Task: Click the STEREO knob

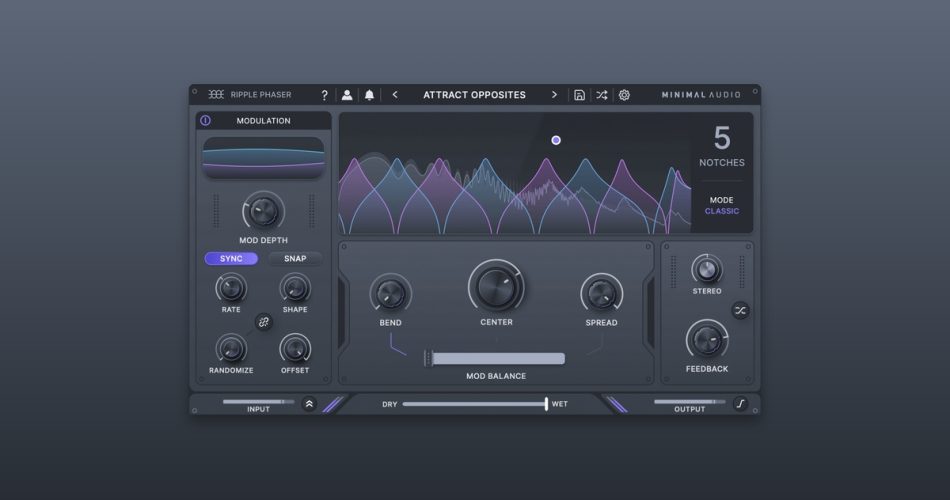Action: [707, 270]
